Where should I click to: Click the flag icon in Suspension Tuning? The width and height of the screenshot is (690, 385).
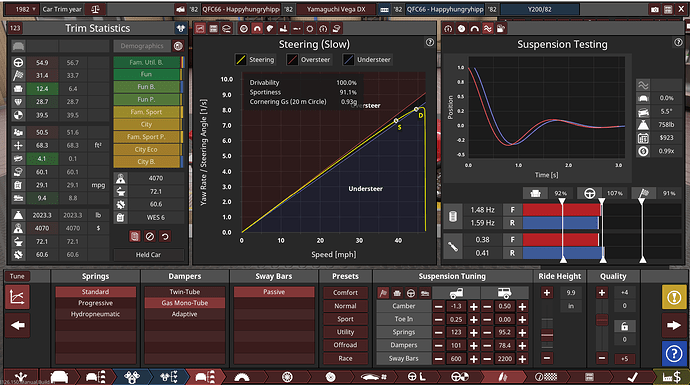click(383, 293)
